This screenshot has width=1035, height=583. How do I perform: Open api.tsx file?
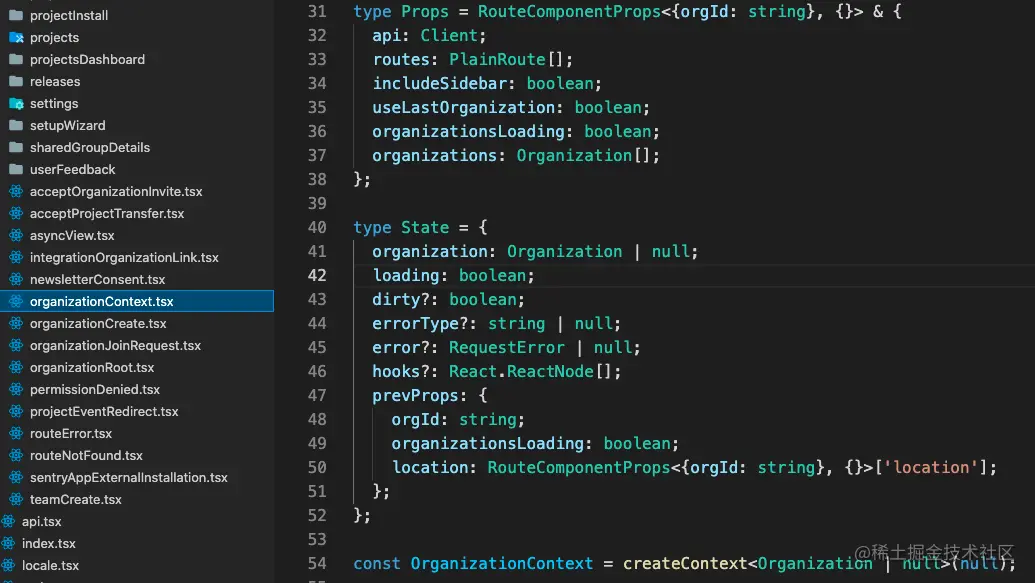click(42, 522)
